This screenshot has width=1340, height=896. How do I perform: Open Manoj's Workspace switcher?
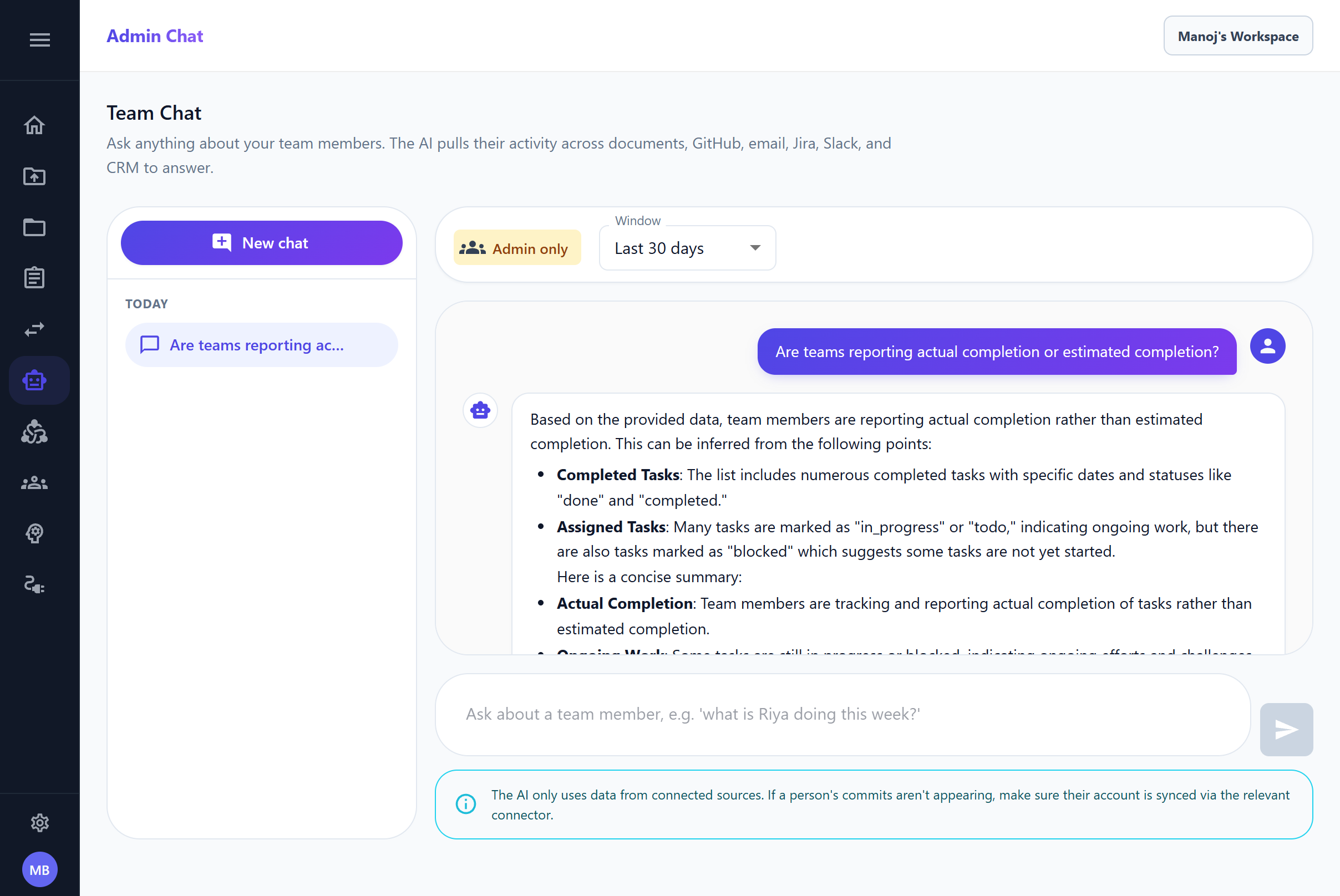pyautogui.click(x=1239, y=36)
